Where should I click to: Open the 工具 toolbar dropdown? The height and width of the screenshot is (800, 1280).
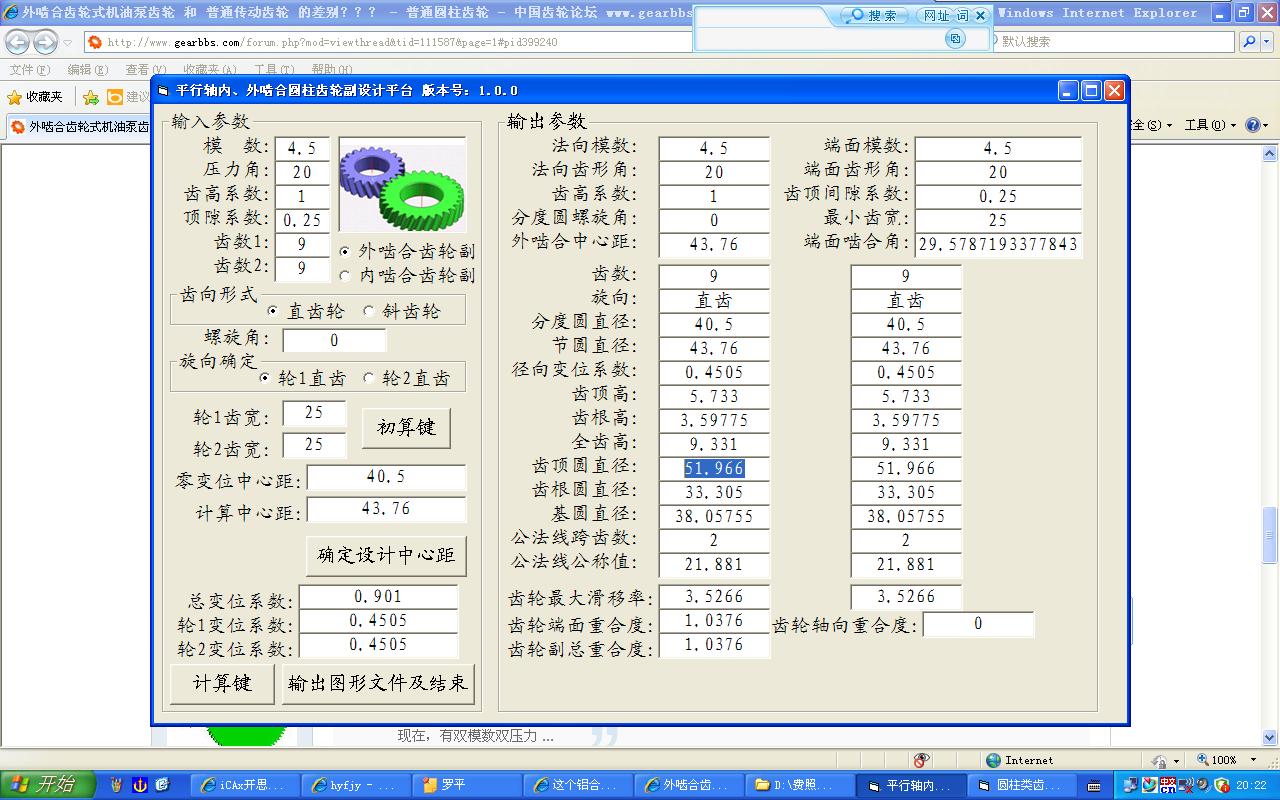tap(1210, 125)
